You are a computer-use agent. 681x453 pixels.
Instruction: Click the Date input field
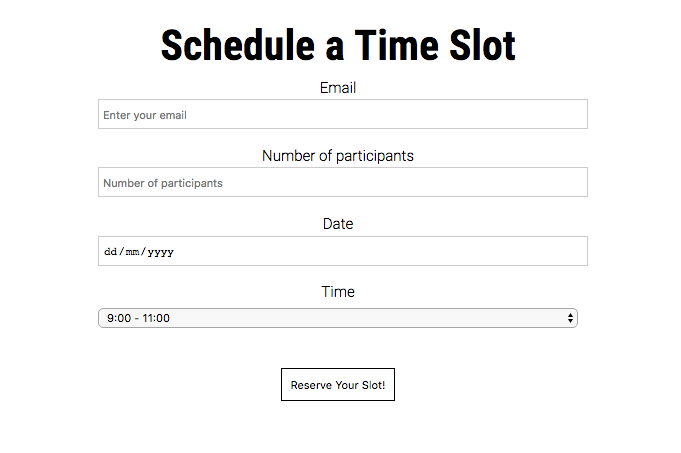(x=342, y=251)
